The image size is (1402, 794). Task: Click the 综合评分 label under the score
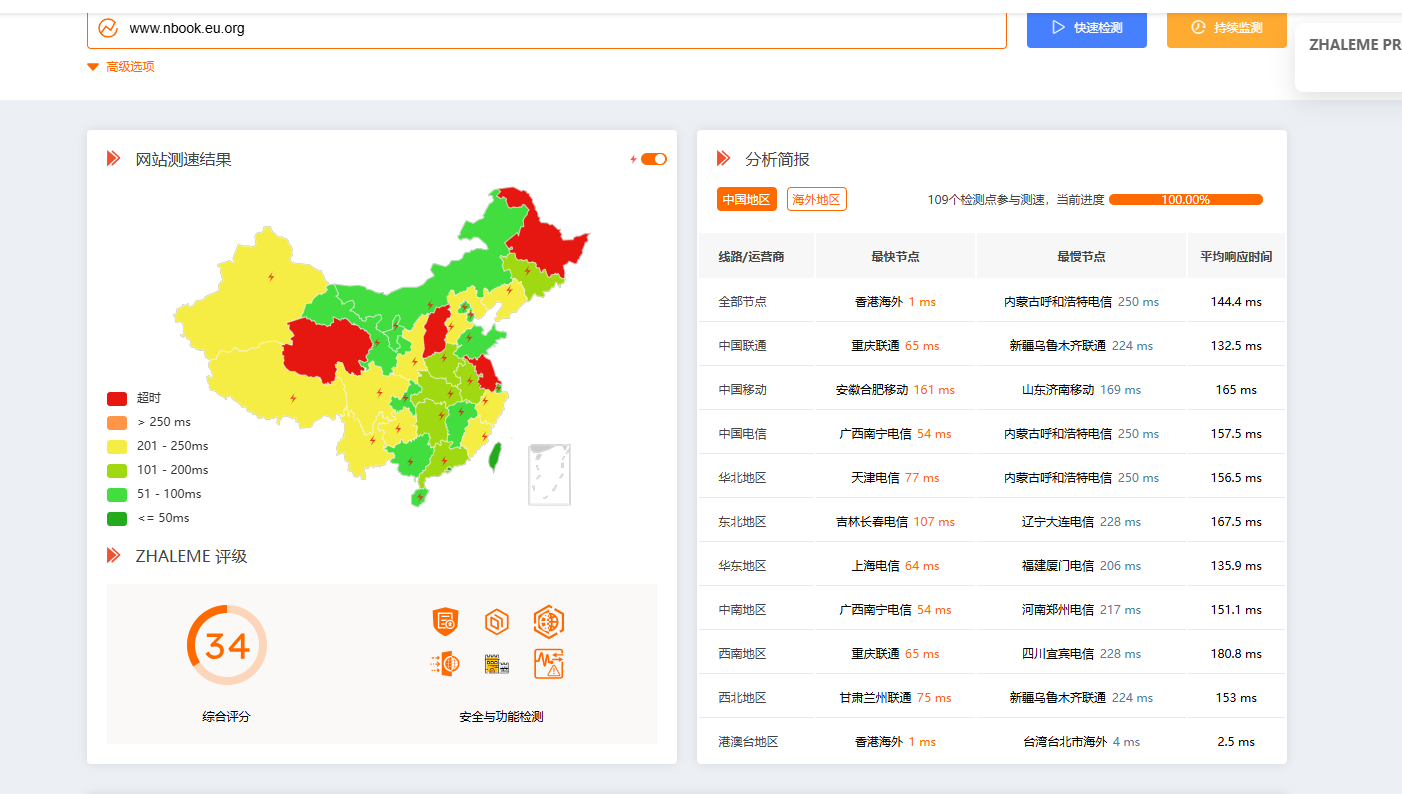point(226,717)
